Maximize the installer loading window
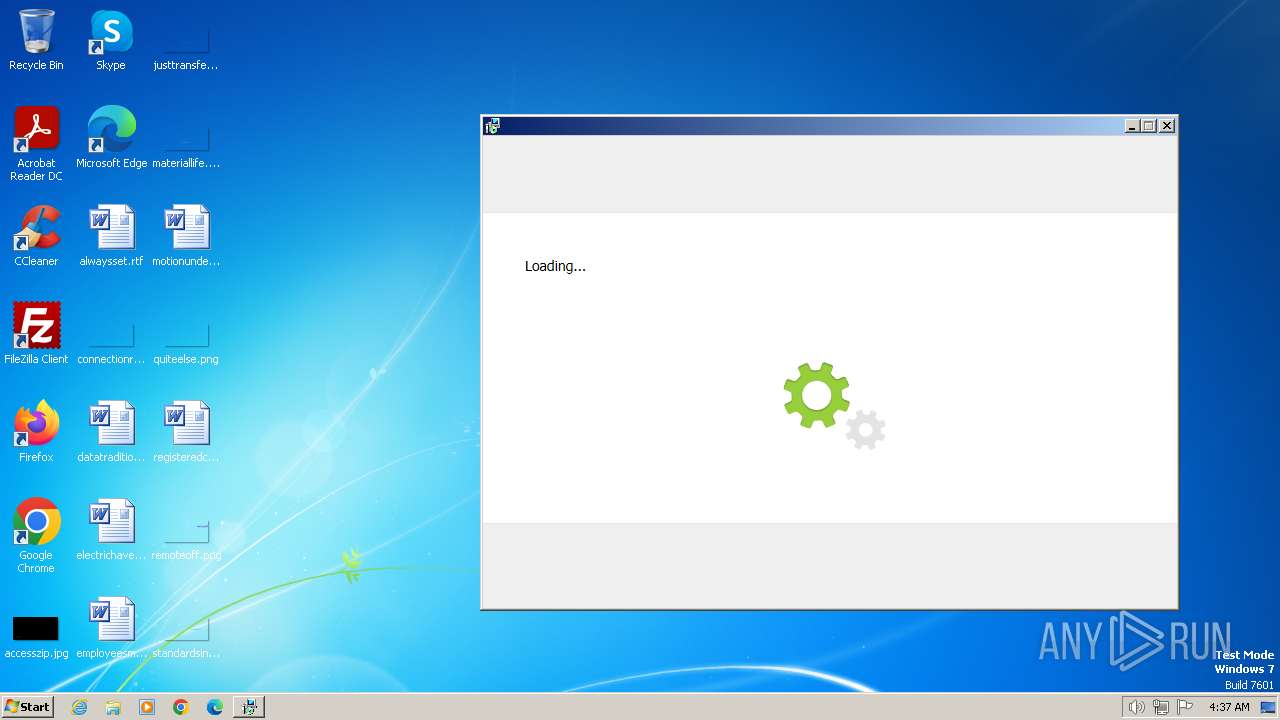The height and width of the screenshot is (720, 1280). pos(1149,126)
